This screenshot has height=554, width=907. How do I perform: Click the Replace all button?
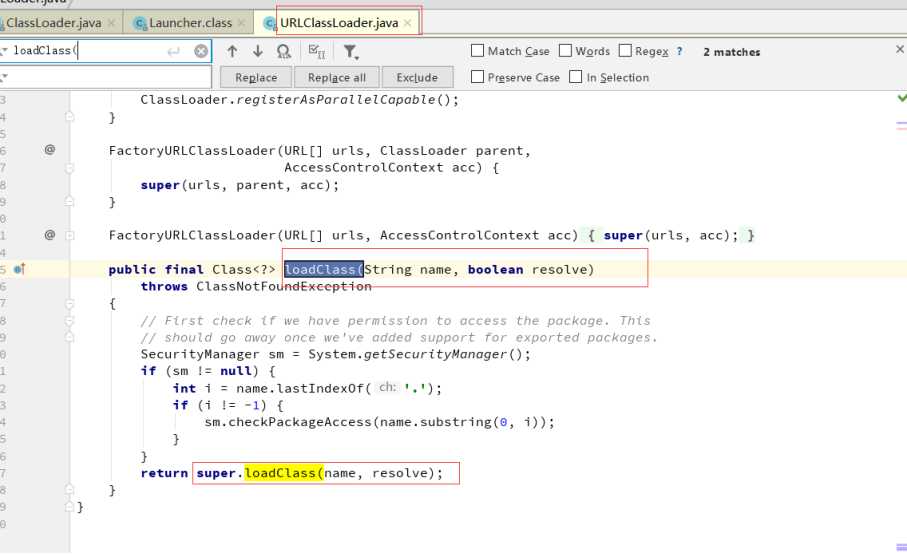tap(337, 77)
